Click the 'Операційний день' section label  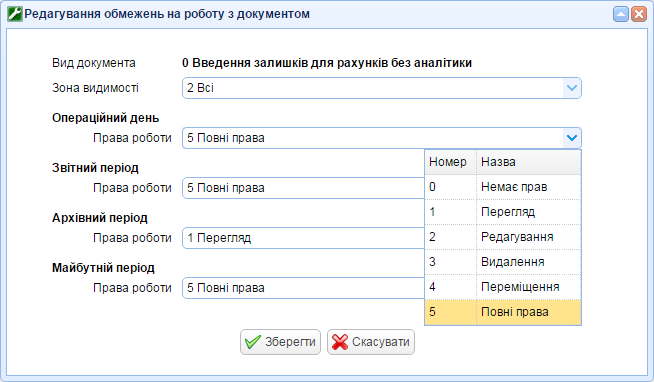coord(106,118)
